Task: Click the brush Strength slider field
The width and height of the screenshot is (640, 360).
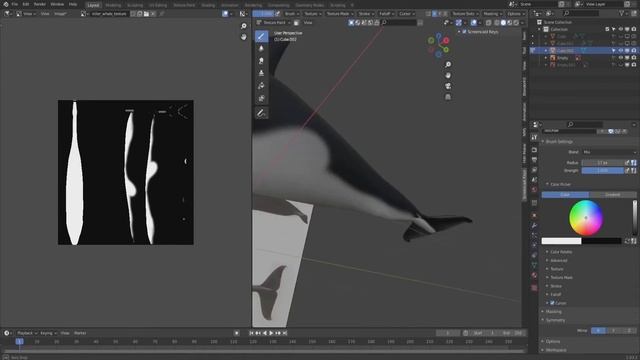Action: tap(602, 171)
